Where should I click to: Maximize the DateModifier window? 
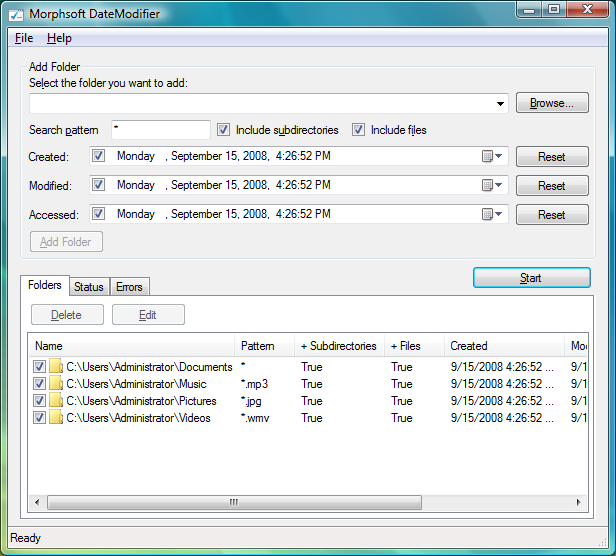point(554,9)
